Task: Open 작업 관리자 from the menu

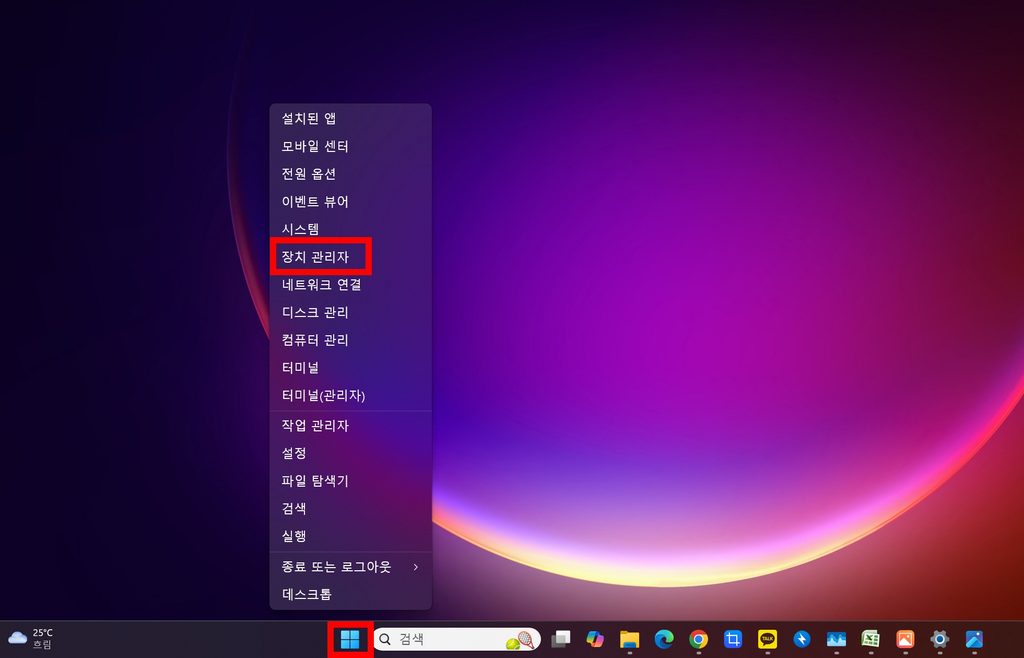Action: 351,426
